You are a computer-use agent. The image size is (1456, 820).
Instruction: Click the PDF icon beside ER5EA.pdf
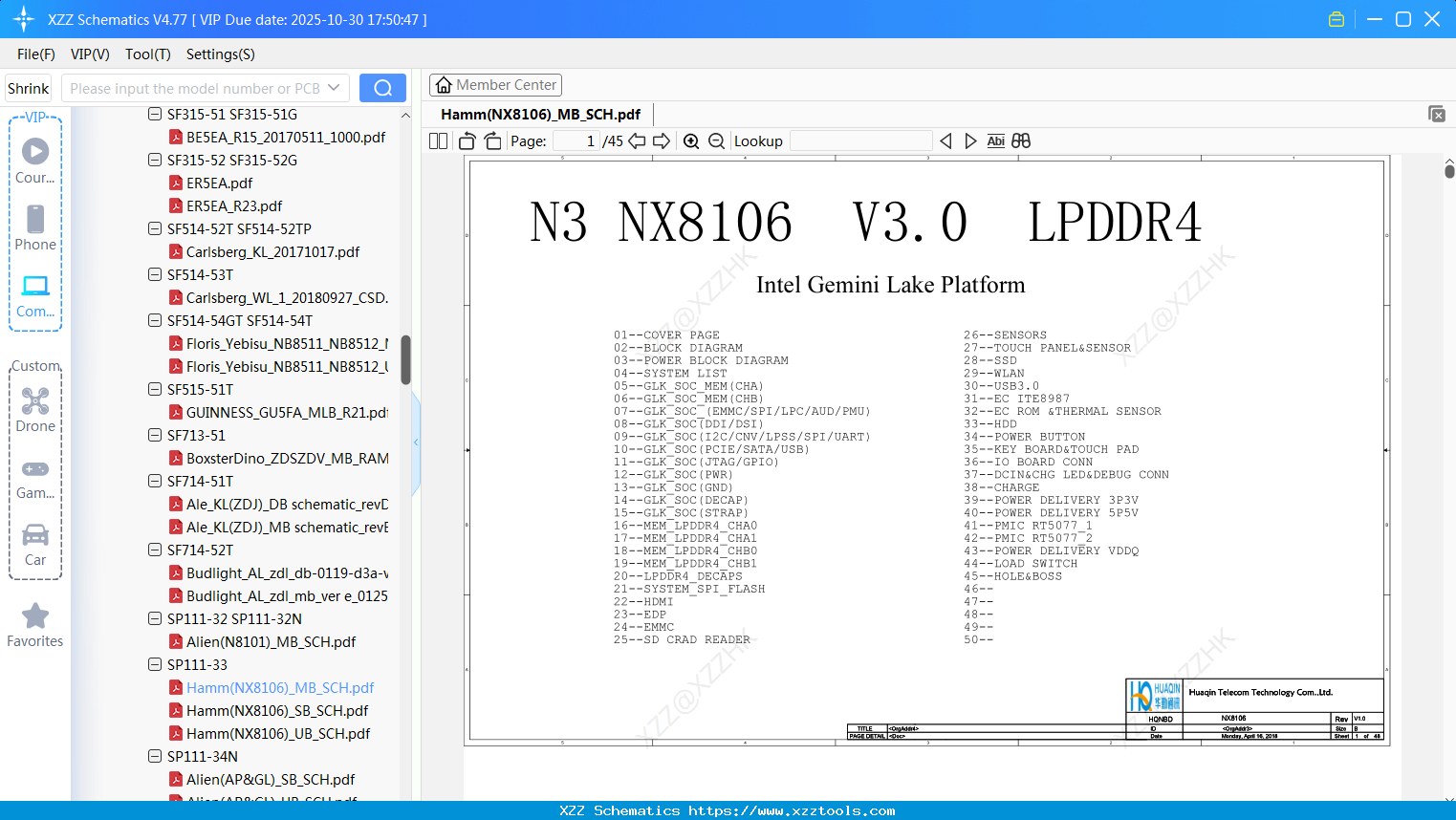176,183
